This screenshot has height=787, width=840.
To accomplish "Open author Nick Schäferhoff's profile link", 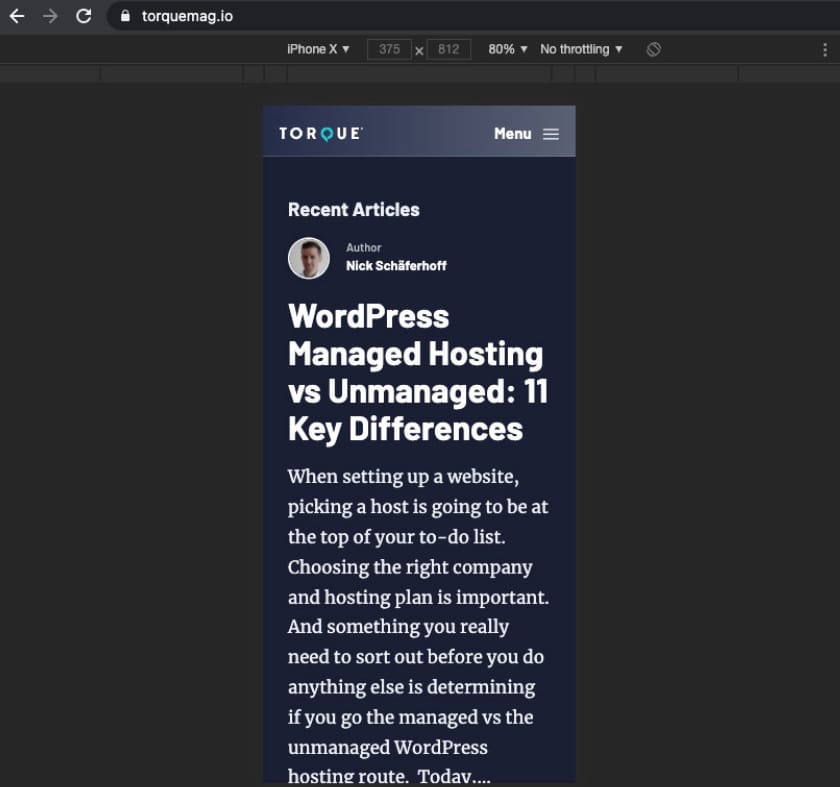I will pos(396,266).
